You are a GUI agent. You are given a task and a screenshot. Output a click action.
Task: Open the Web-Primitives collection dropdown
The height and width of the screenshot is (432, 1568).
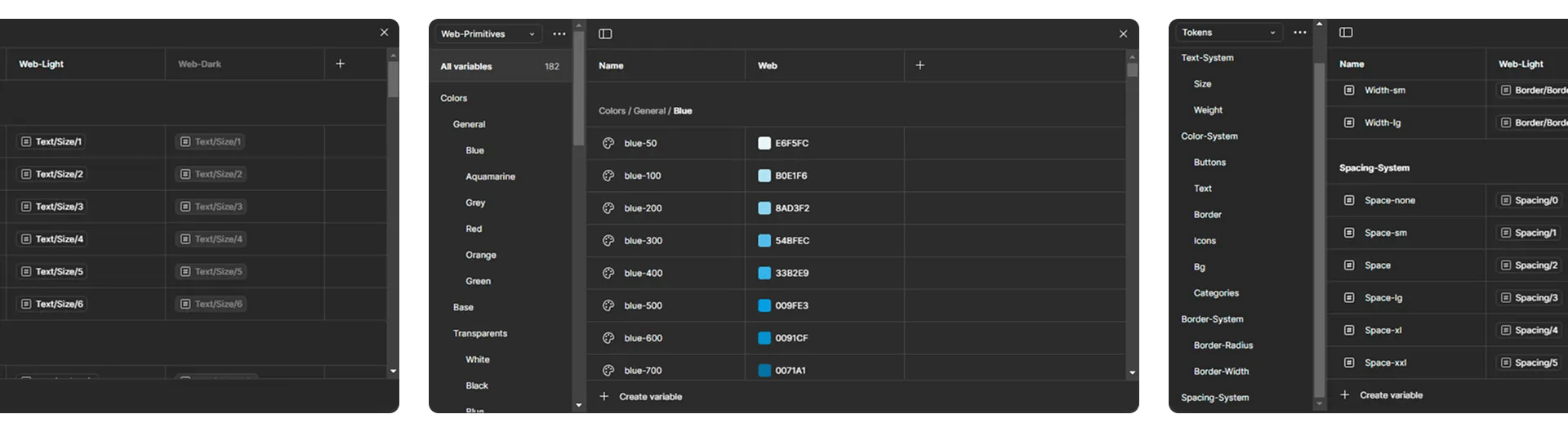[488, 33]
